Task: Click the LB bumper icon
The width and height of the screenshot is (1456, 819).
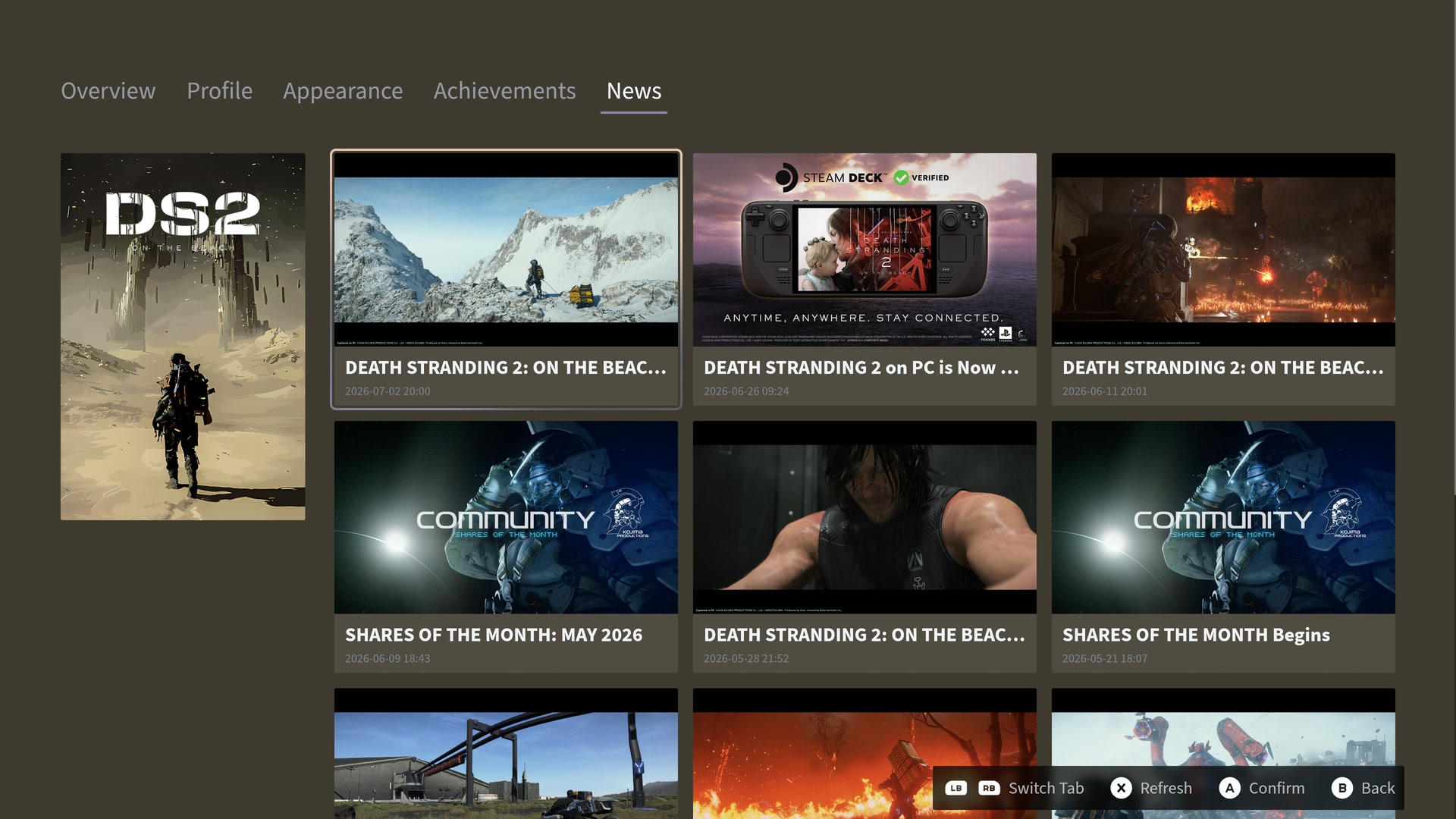Action: (x=955, y=788)
